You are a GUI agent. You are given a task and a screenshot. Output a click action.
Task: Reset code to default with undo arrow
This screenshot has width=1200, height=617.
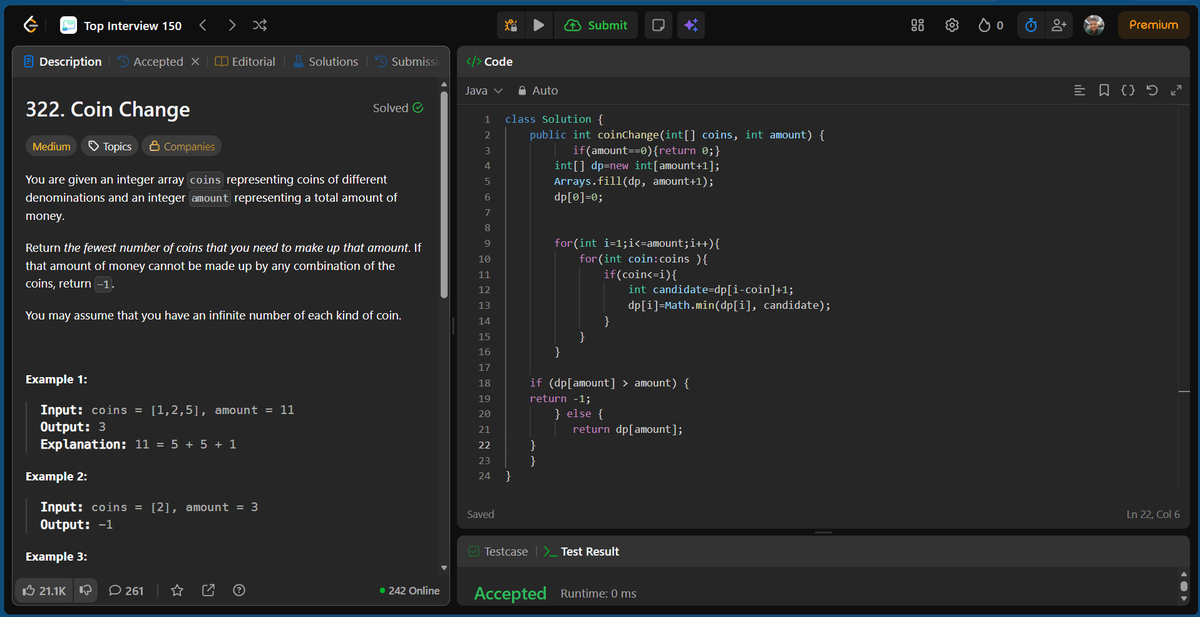(x=1151, y=91)
